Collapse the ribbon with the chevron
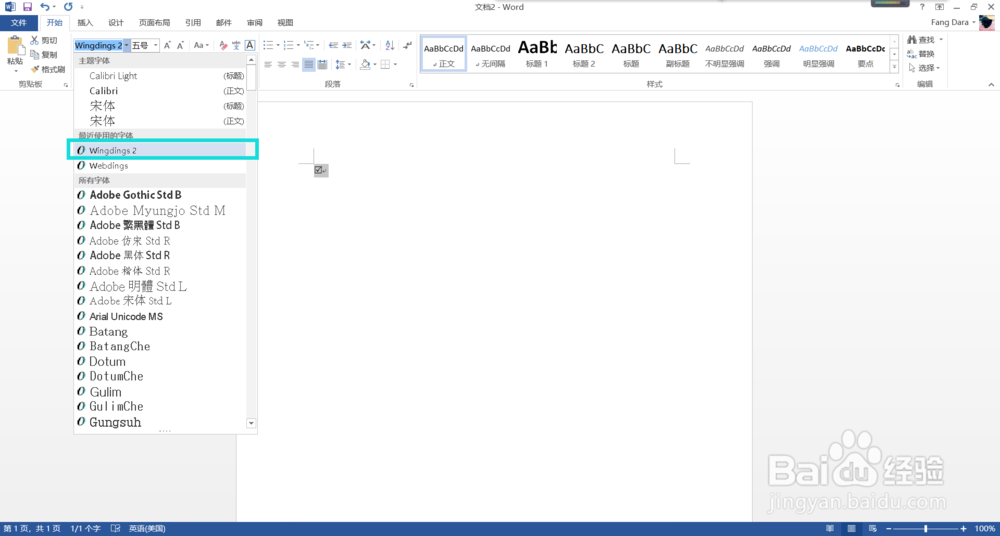 (992, 84)
